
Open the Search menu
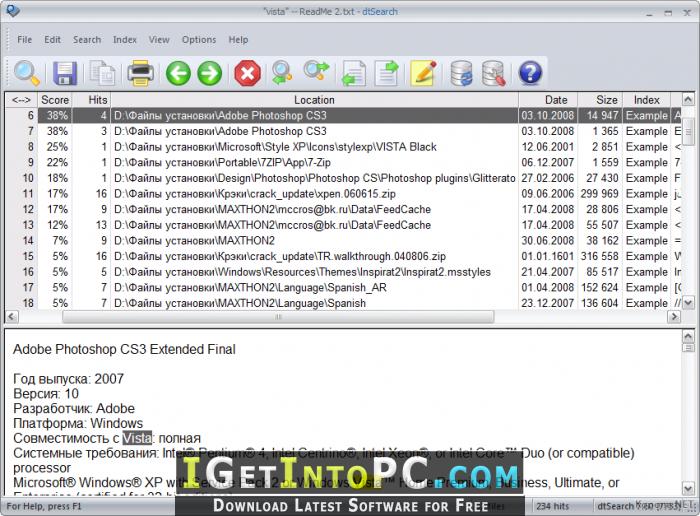point(87,40)
